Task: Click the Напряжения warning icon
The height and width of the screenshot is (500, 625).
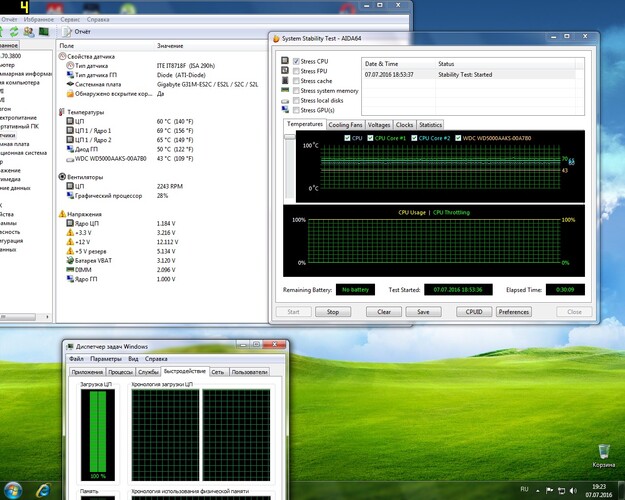Action: 62,214
